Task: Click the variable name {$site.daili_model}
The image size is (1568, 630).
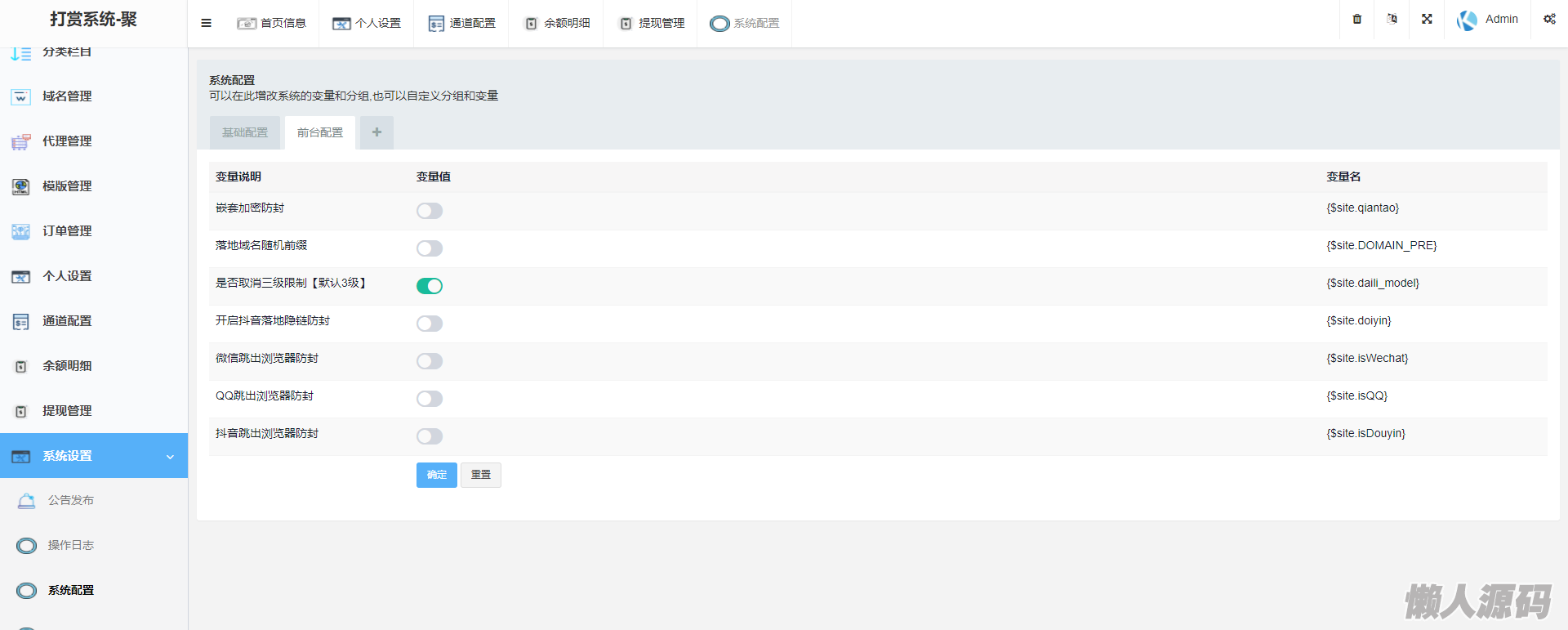Action: click(1373, 284)
